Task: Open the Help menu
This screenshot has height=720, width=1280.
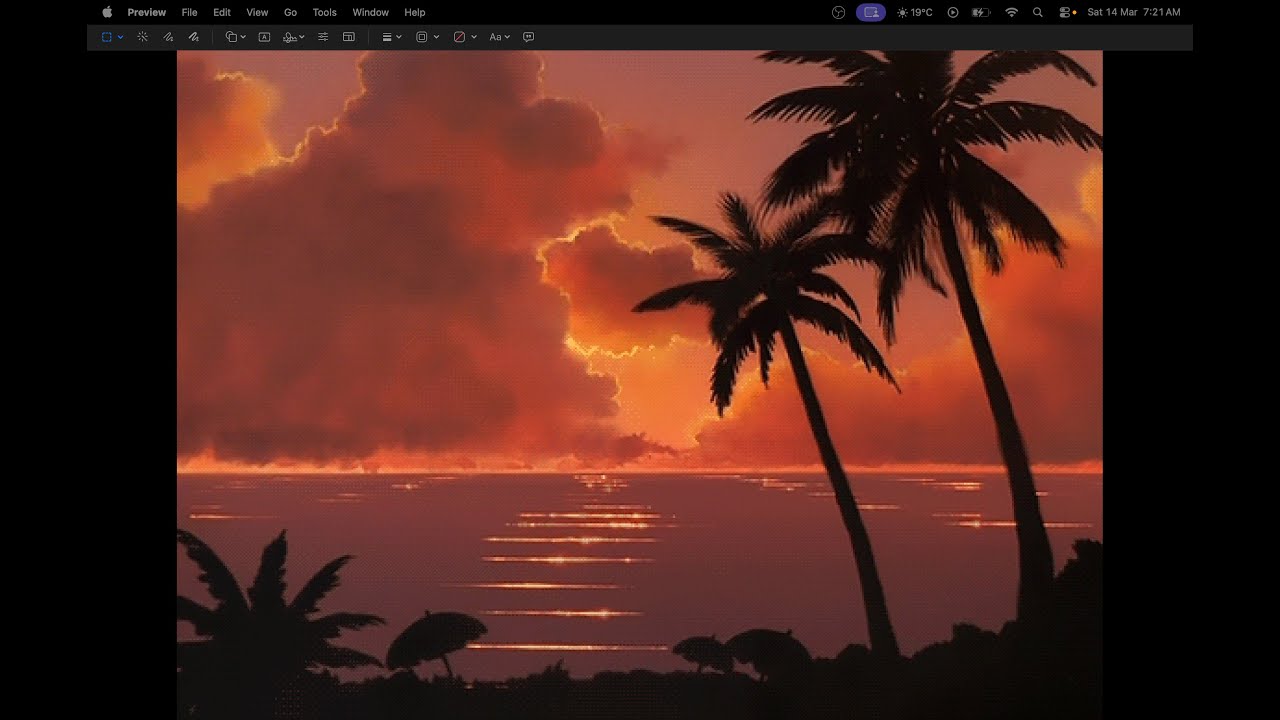Action: click(x=415, y=12)
